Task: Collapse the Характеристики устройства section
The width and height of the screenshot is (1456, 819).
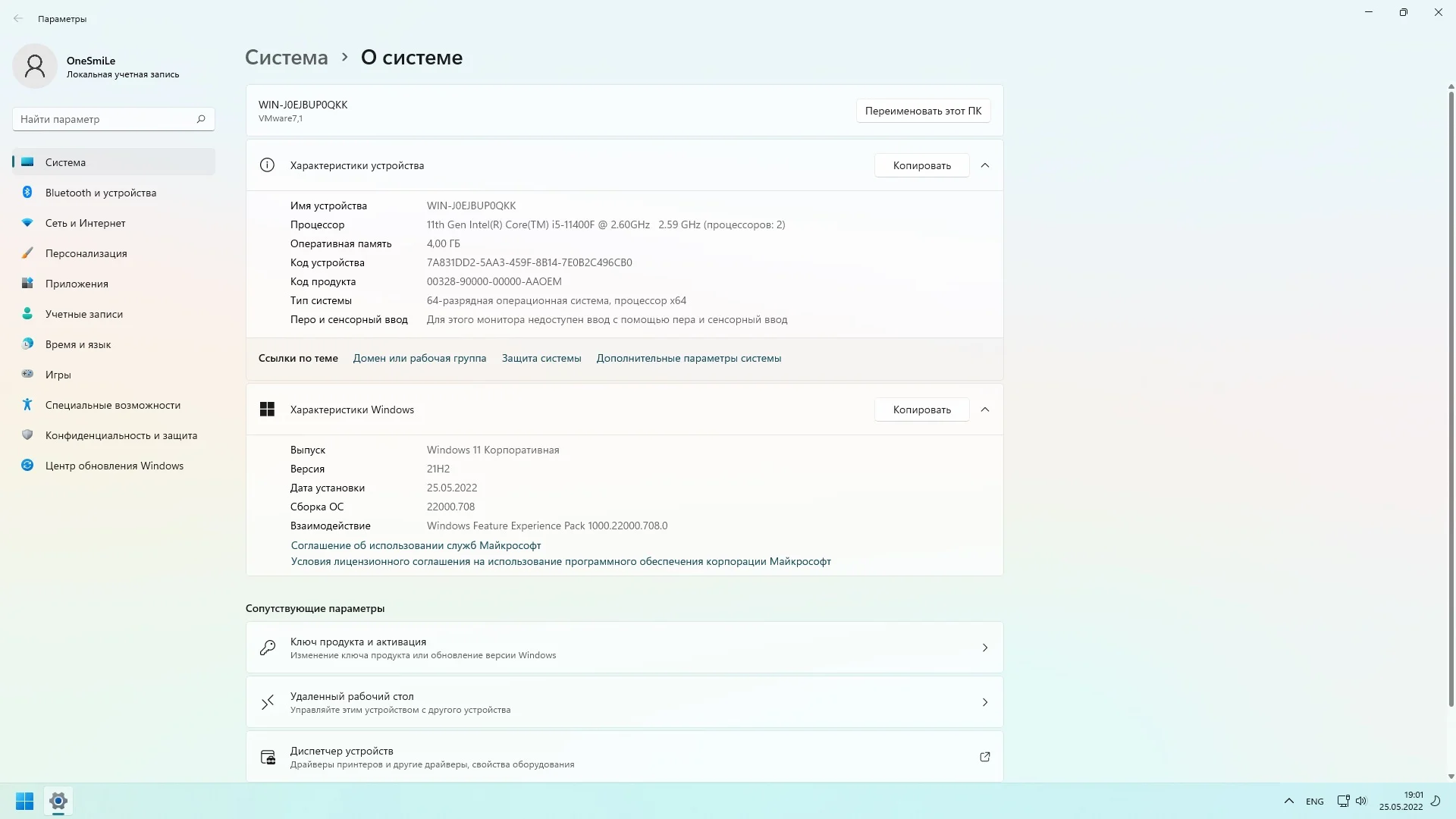Action: point(984,165)
